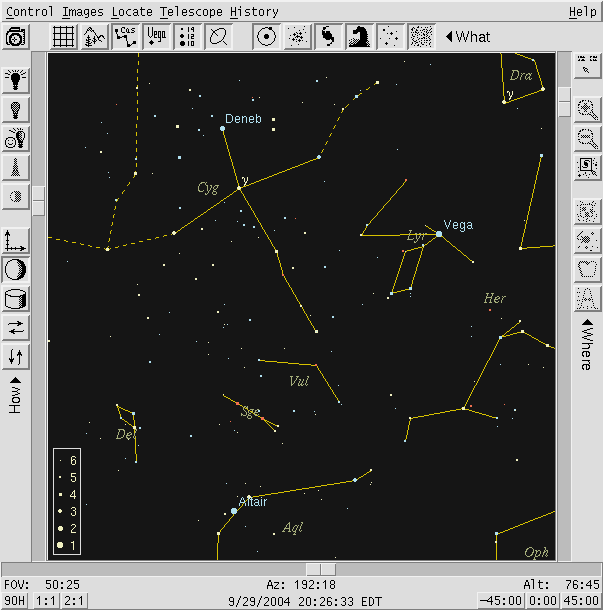Click the Aql constellation label

[293, 528]
